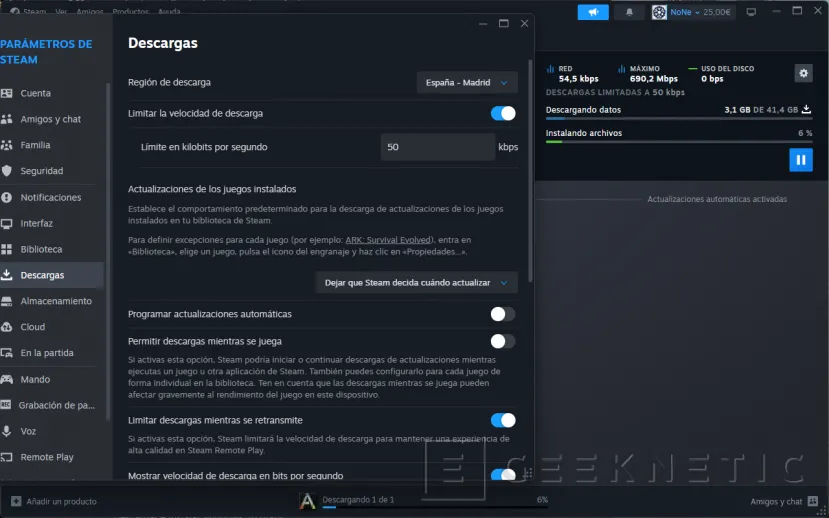Click the Almacenamiento drive icon
Image resolution: width=829 pixels, height=518 pixels.
6,301
